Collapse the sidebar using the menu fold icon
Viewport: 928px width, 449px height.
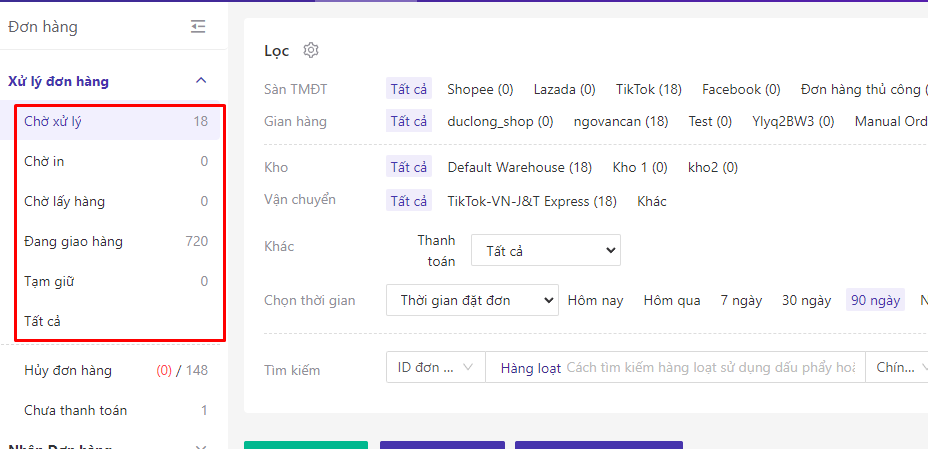click(x=198, y=27)
